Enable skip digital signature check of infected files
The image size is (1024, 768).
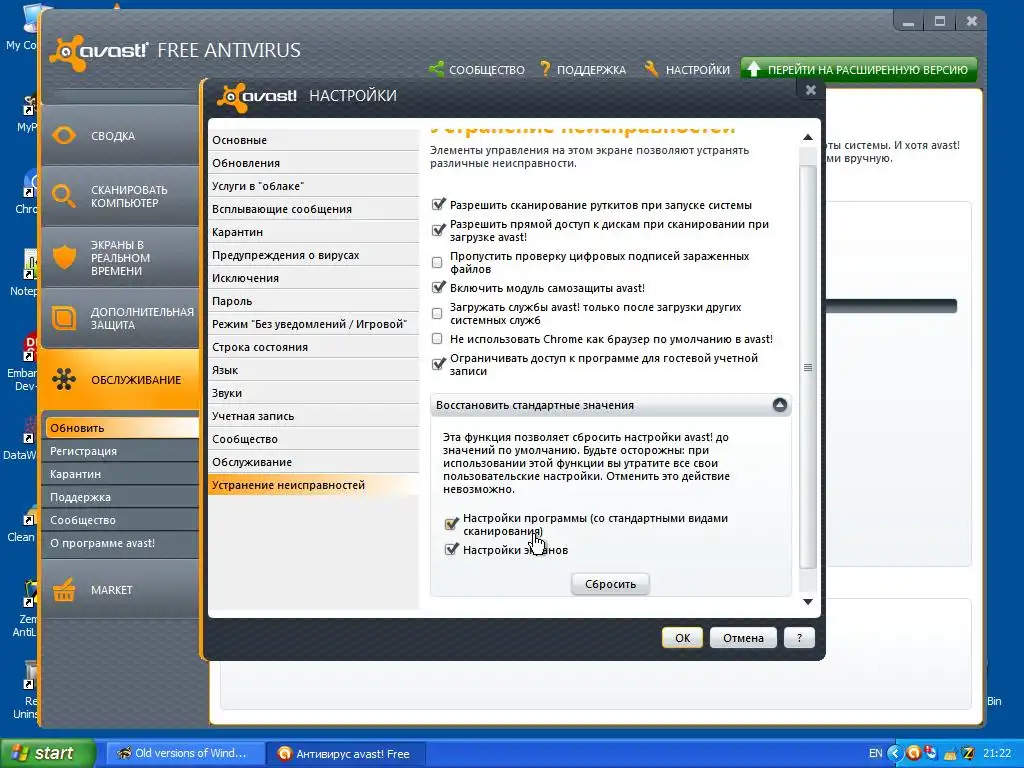click(x=437, y=263)
